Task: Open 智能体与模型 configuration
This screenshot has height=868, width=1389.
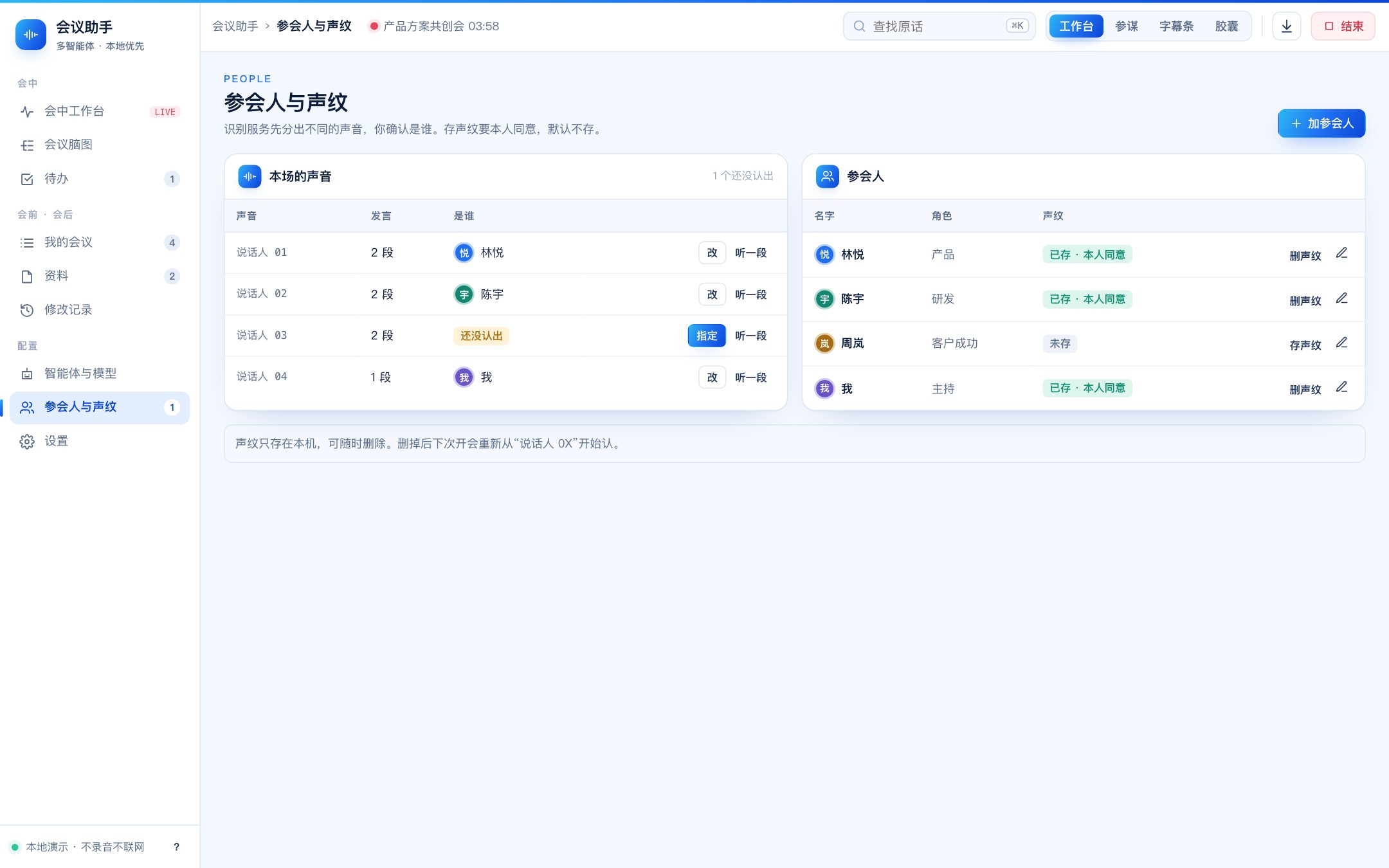Action: 100,374
